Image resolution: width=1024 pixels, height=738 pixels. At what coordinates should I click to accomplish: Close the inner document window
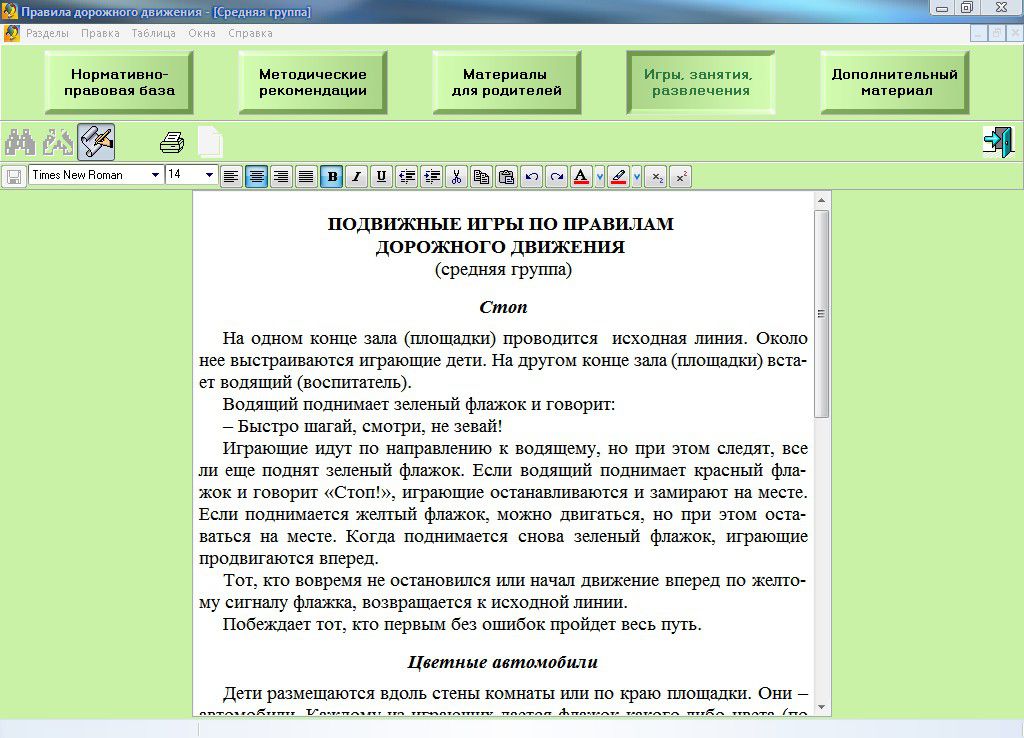pyautogui.click(x=1014, y=34)
